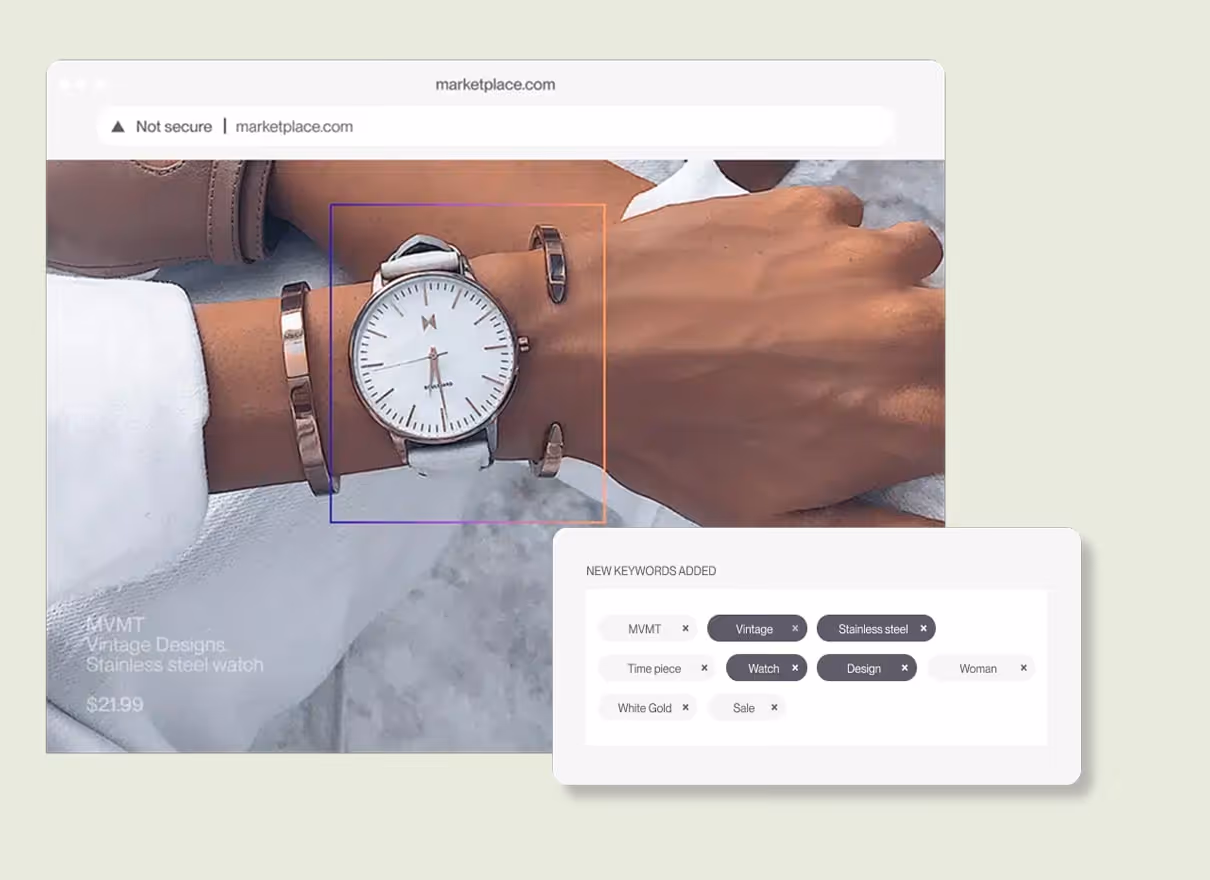Screen dimensions: 1210x880
Task: Select the Vintage keyword chip label
Action: [x=754, y=629]
